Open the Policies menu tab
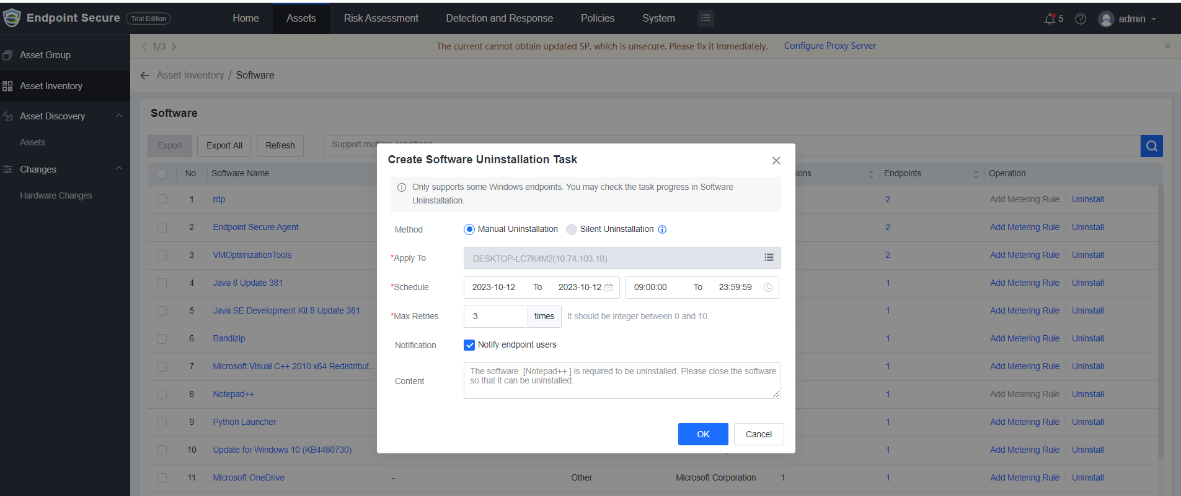The image size is (1181, 496). (x=597, y=18)
